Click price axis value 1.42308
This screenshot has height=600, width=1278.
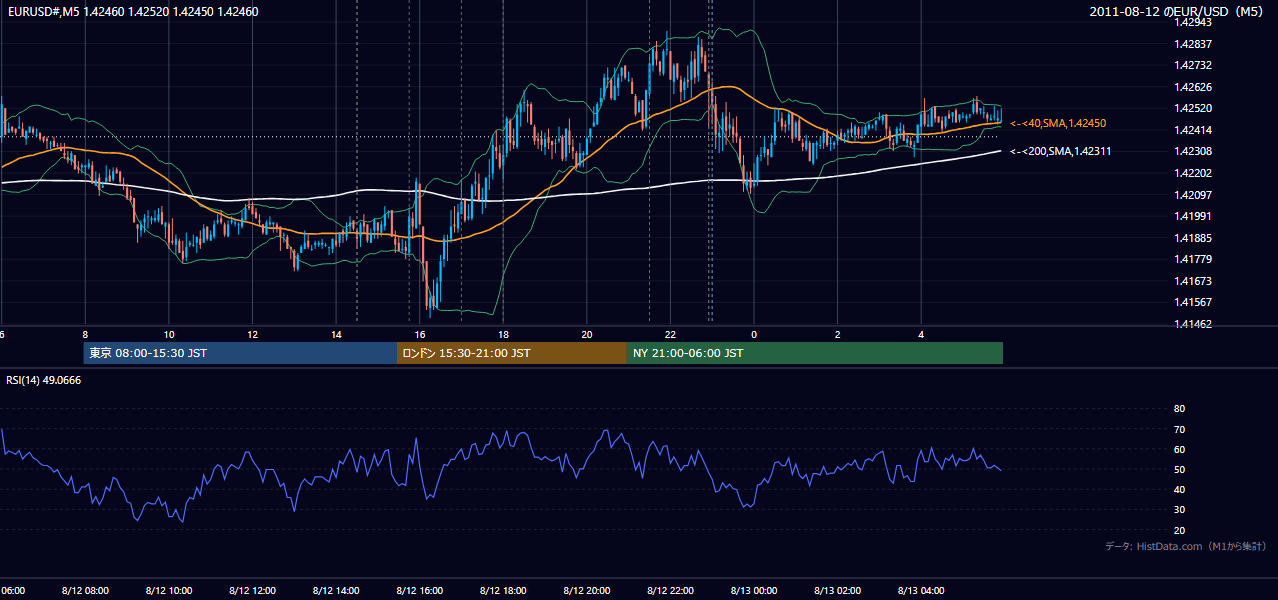1194,151
